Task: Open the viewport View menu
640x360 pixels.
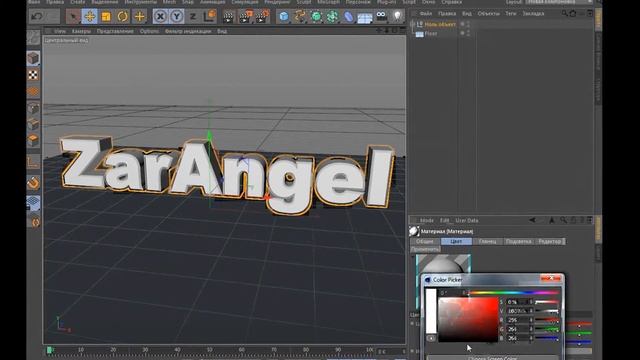Action: tap(60, 31)
